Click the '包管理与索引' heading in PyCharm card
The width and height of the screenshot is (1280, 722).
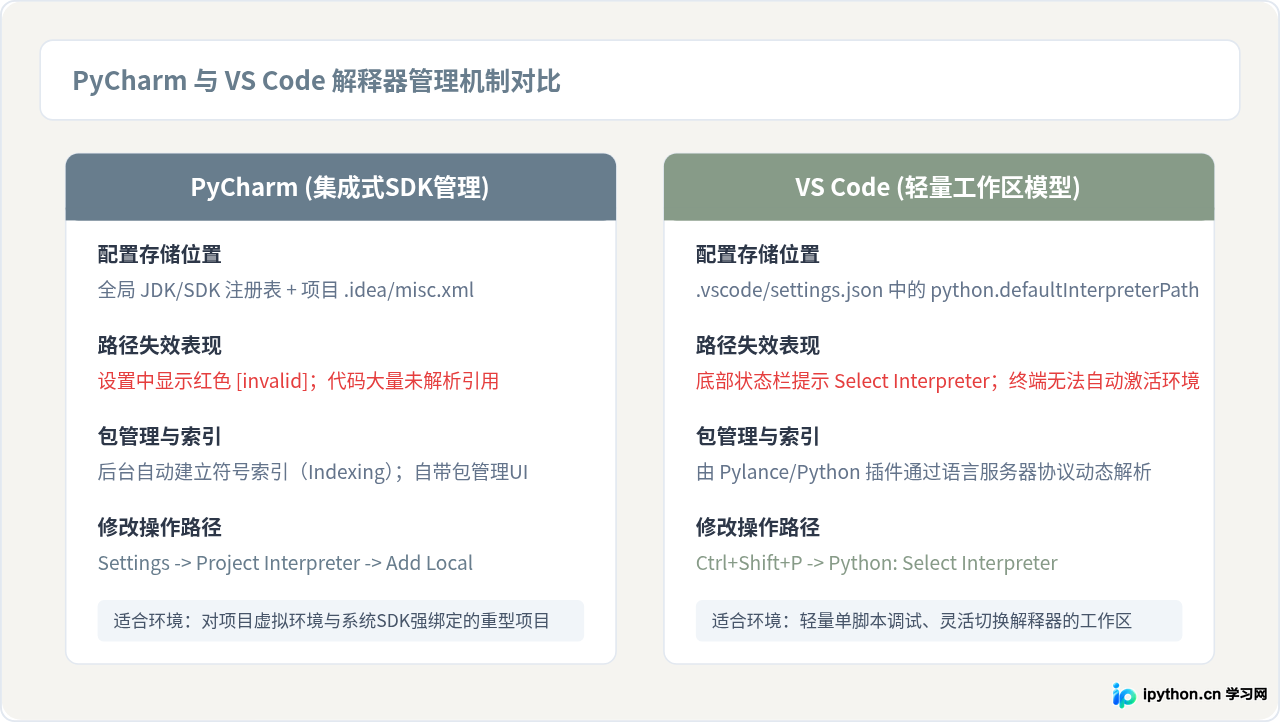click(x=160, y=437)
